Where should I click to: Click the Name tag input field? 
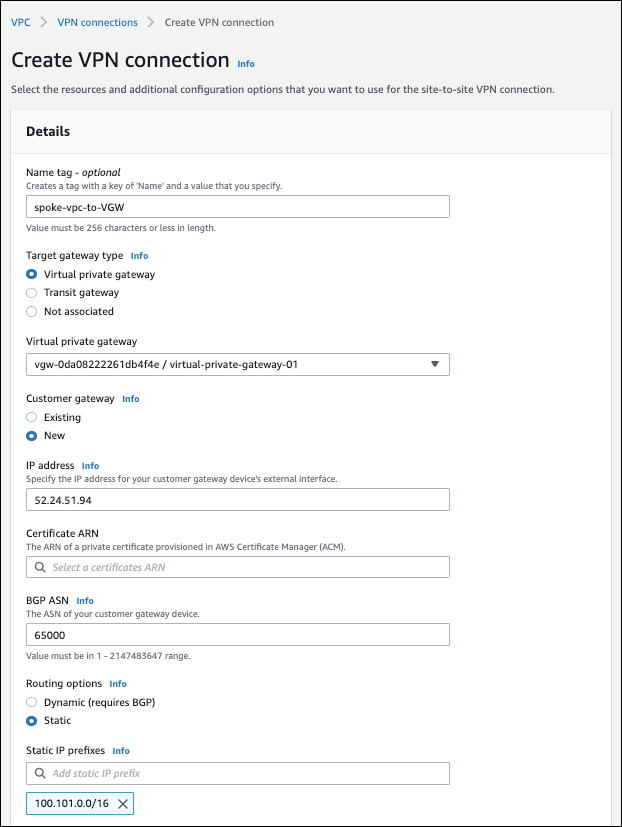237,206
